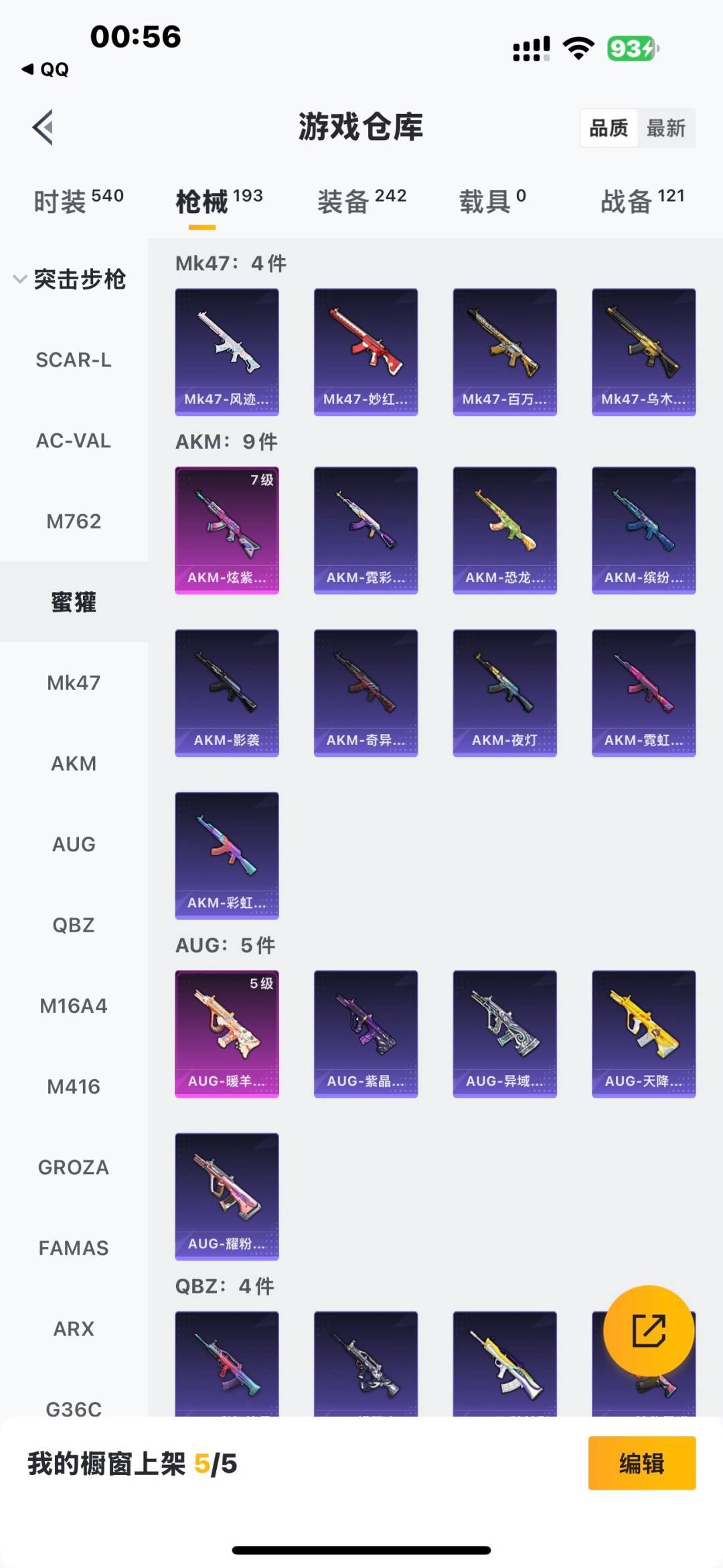Select the red Mk47-妙红 skin thumbnail
Viewport: 723px width, 1568px height.
click(366, 352)
